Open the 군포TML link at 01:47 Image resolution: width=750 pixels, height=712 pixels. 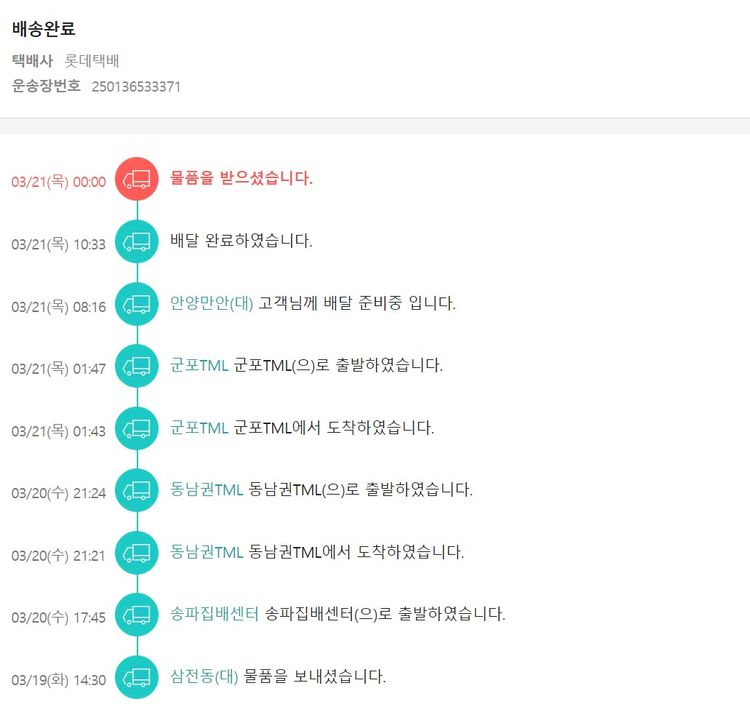pos(200,365)
